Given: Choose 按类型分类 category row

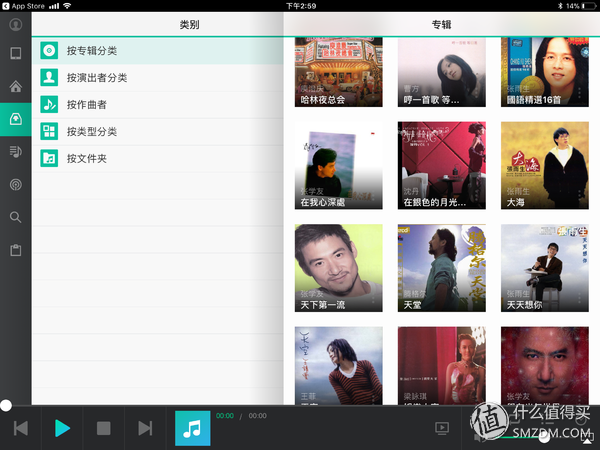Looking at the screenshot, I should [x=158, y=131].
